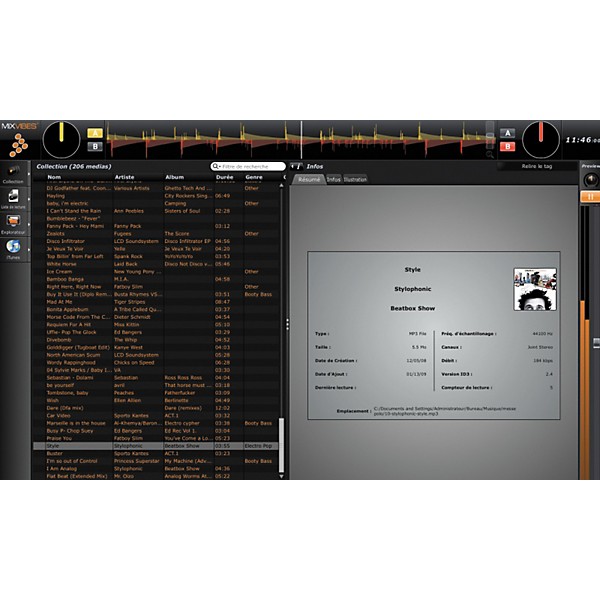Image resolution: width=600 pixels, height=600 pixels.
Task: Open the Collection sidebar icon
Action: point(14,170)
